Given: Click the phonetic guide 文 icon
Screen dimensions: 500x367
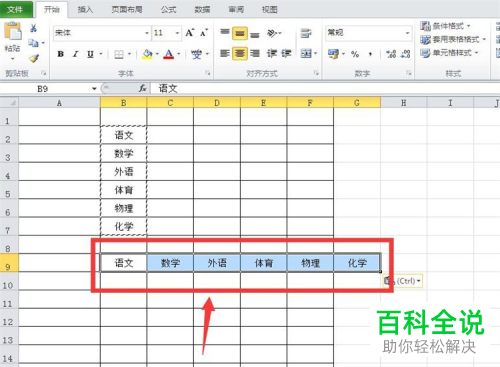Looking at the screenshot, I should click(x=196, y=54).
